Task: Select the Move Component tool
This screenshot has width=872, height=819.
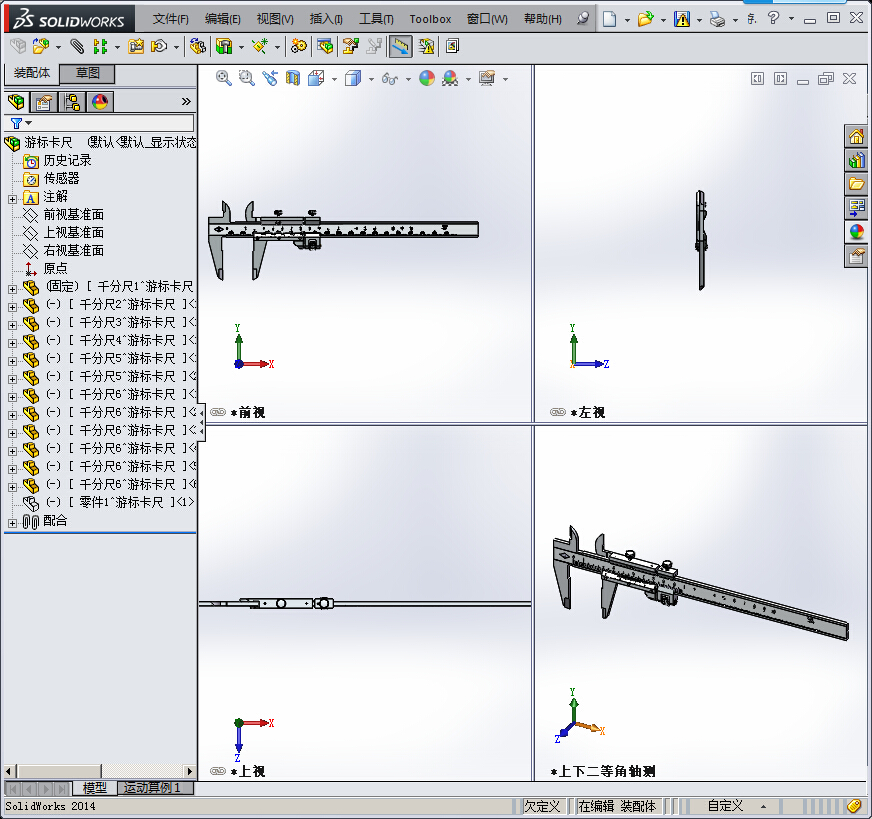Action: tap(159, 46)
